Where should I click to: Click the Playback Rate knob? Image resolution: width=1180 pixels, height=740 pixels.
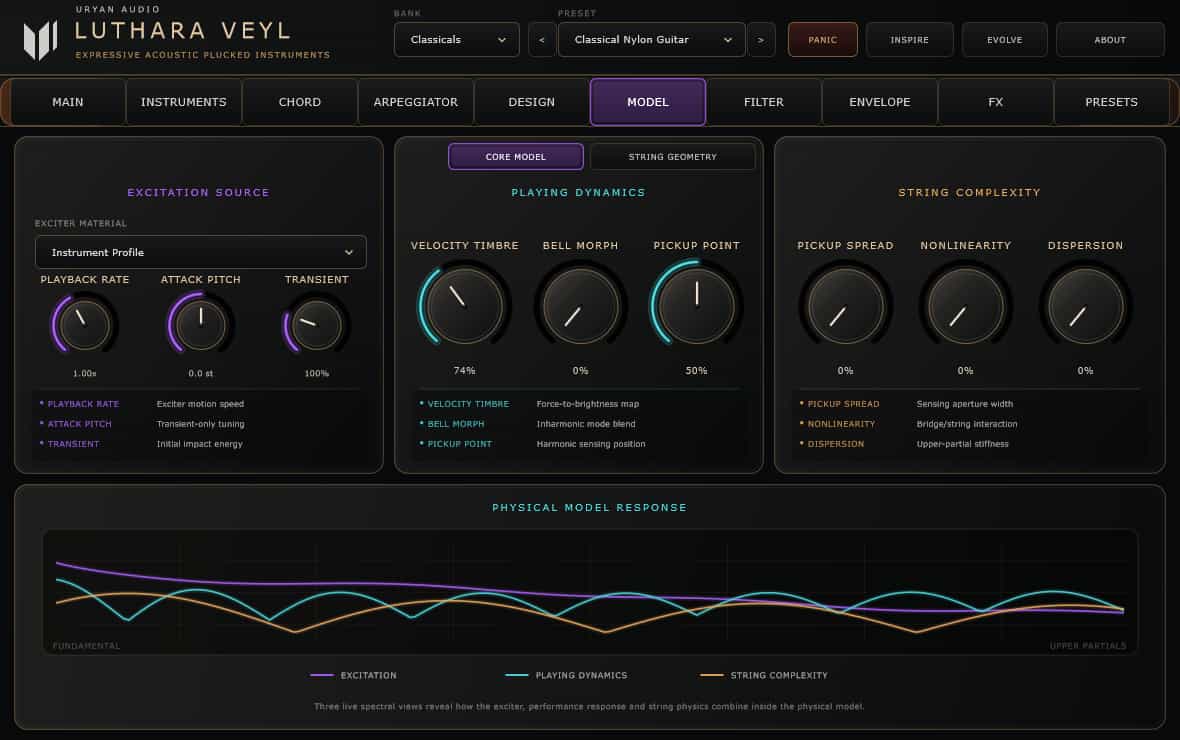(84, 325)
